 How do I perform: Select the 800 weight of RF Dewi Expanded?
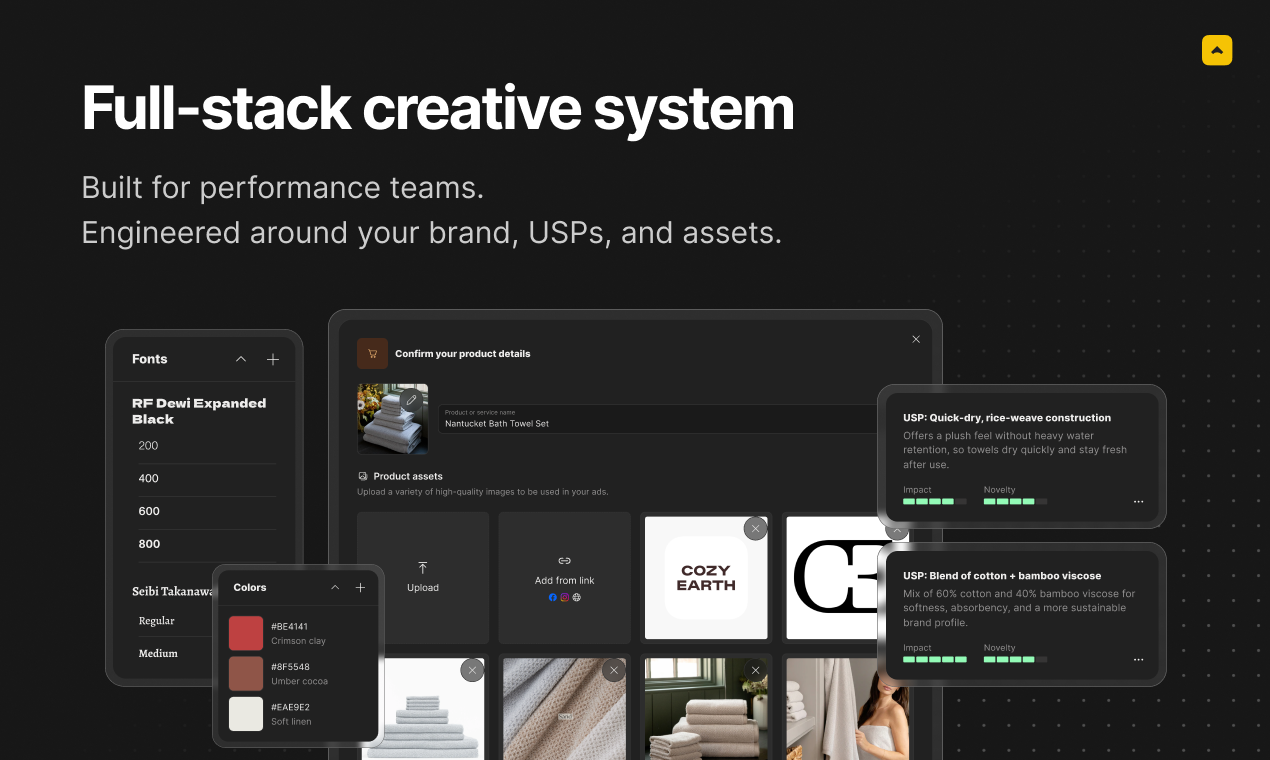click(149, 543)
